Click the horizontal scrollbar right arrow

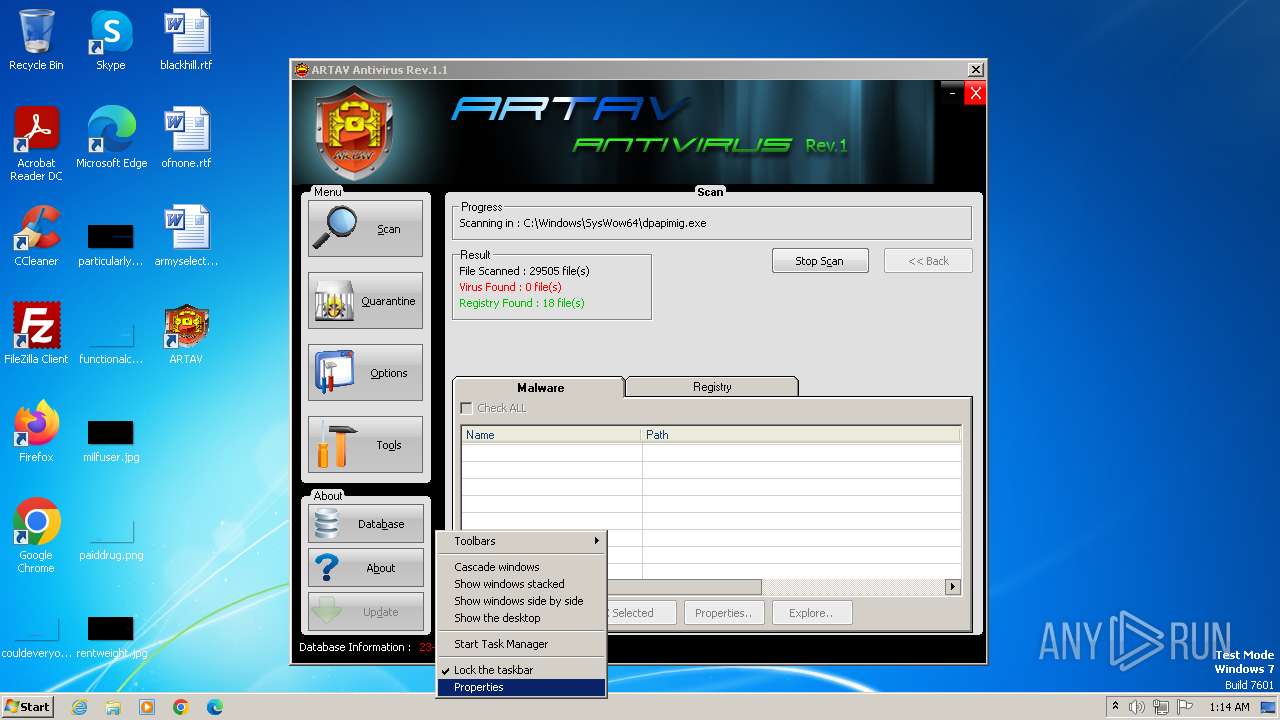point(952,587)
